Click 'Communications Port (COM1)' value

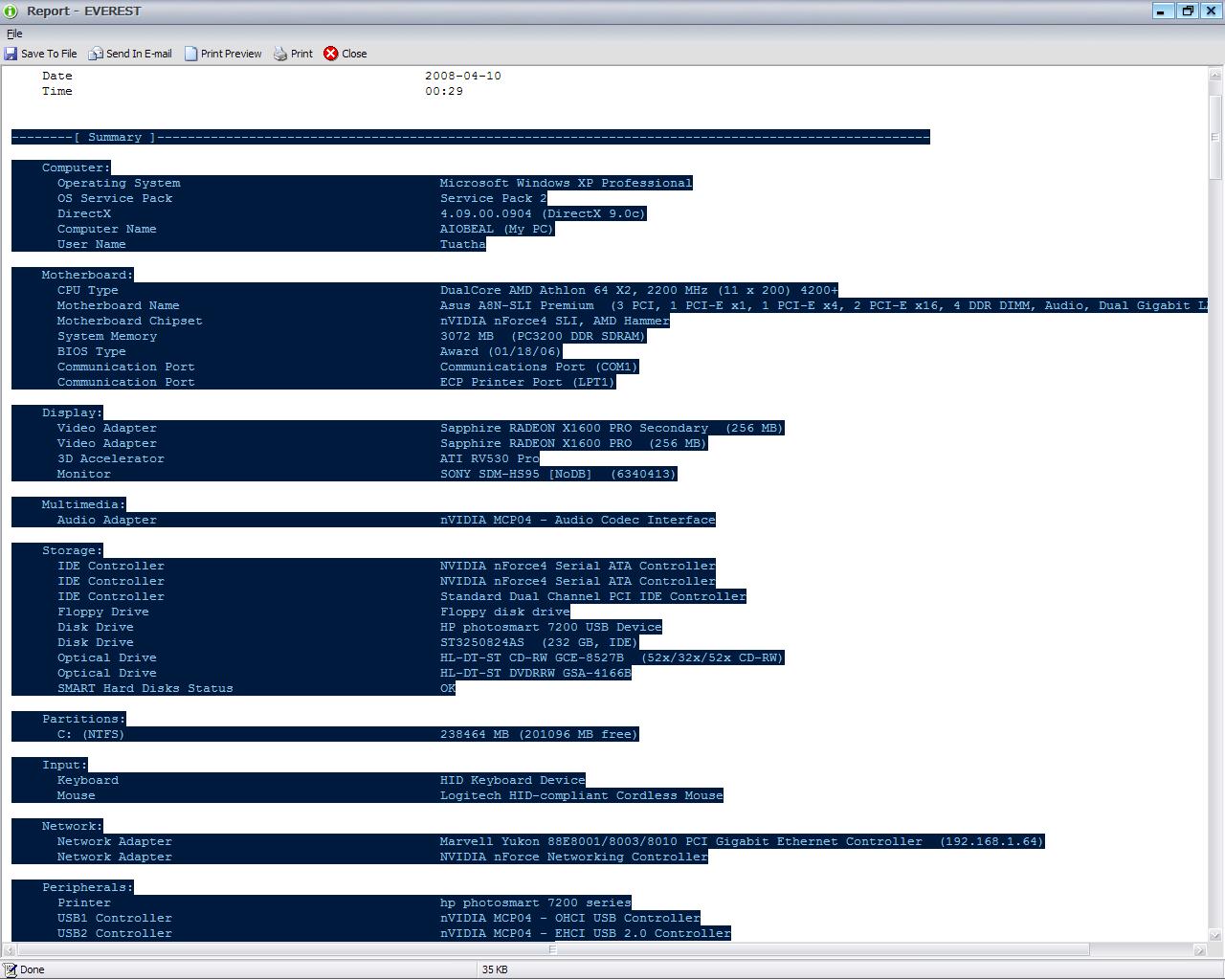pyautogui.click(x=539, y=367)
